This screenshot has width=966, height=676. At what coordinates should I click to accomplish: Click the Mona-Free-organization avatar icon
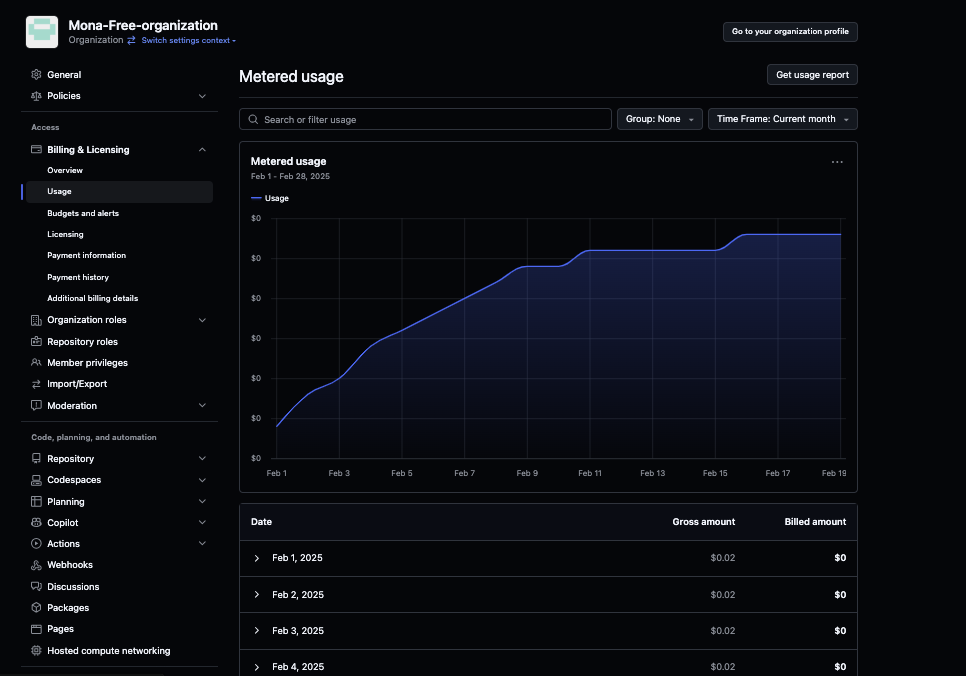click(x=43, y=32)
